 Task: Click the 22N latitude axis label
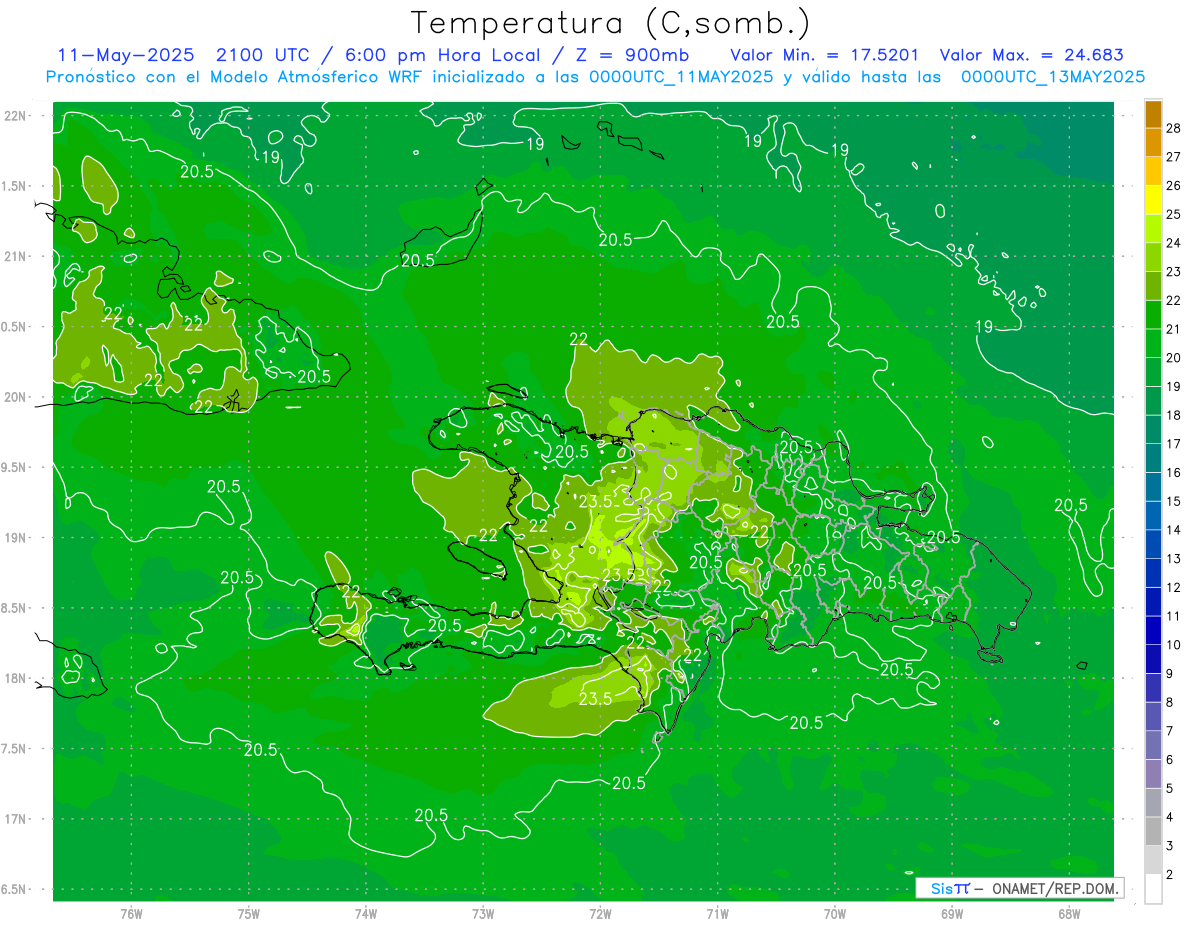point(15,116)
